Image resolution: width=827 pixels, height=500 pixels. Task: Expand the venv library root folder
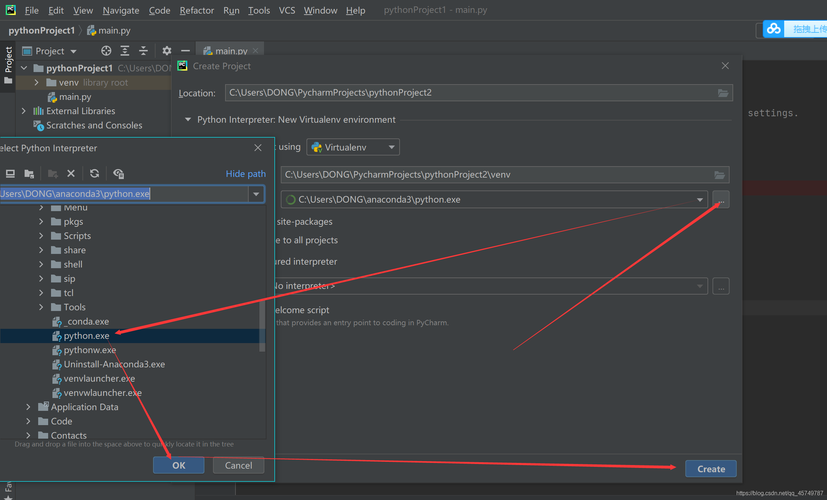pos(36,83)
